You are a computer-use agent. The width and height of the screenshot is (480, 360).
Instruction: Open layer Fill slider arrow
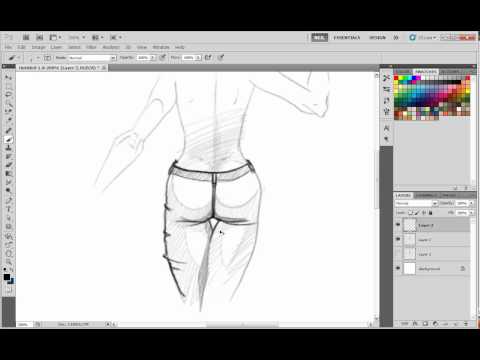point(471,213)
